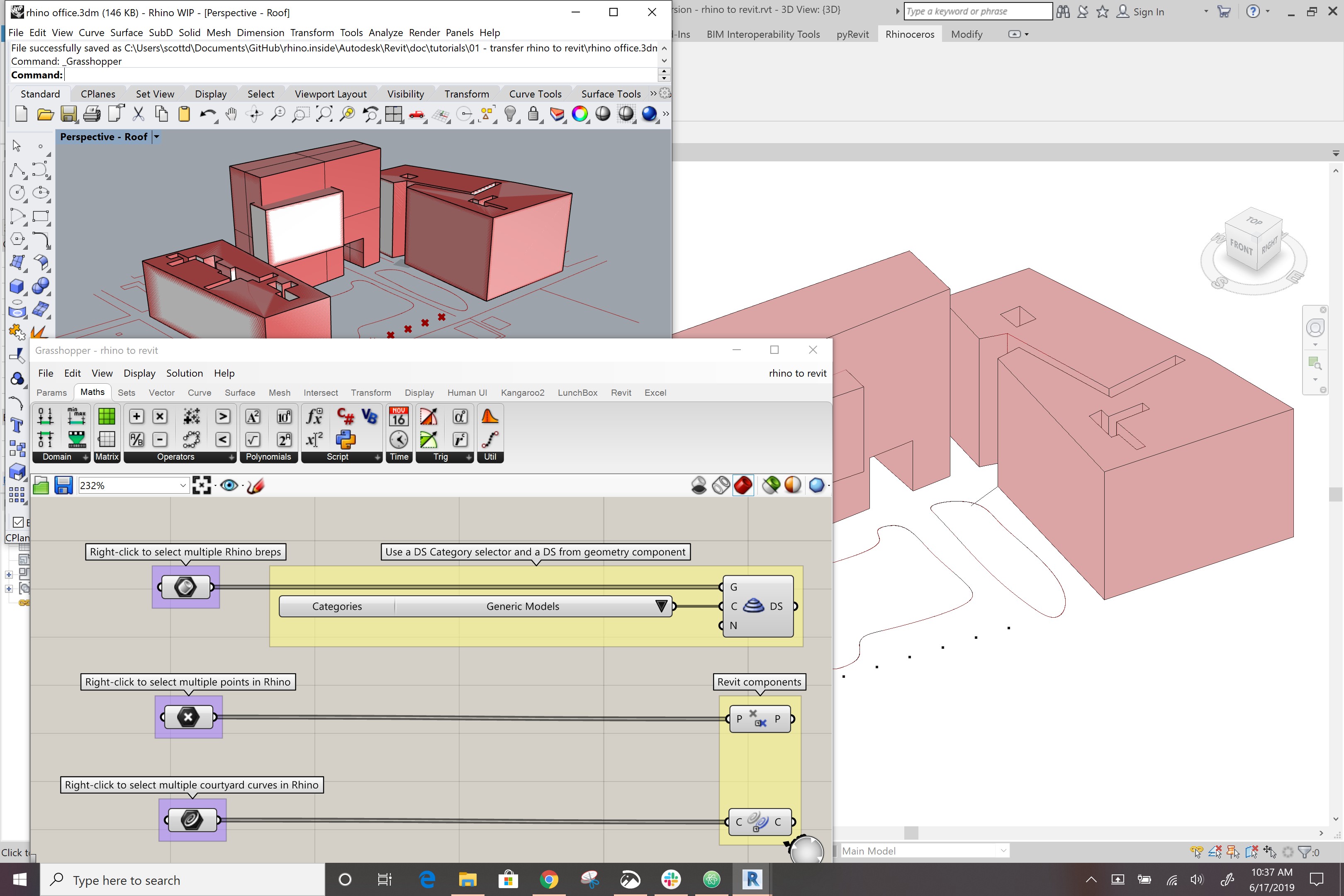
Task: Toggle shaded preview red icon in Grasshopper
Action: pyautogui.click(x=743, y=485)
